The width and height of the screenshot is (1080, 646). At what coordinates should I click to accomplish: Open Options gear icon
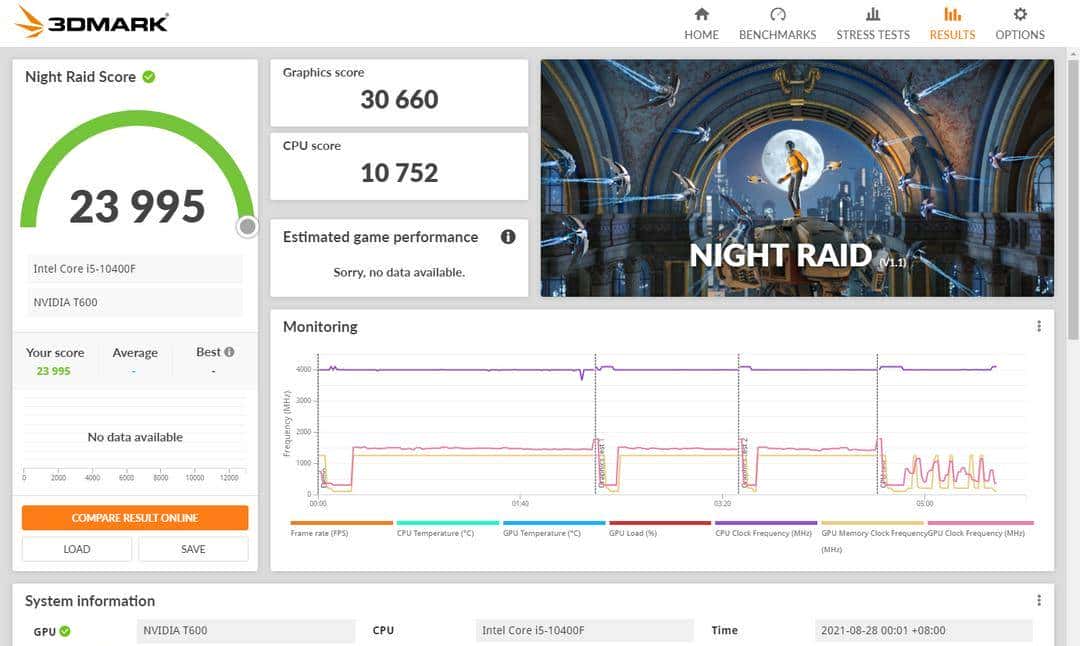click(1020, 14)
